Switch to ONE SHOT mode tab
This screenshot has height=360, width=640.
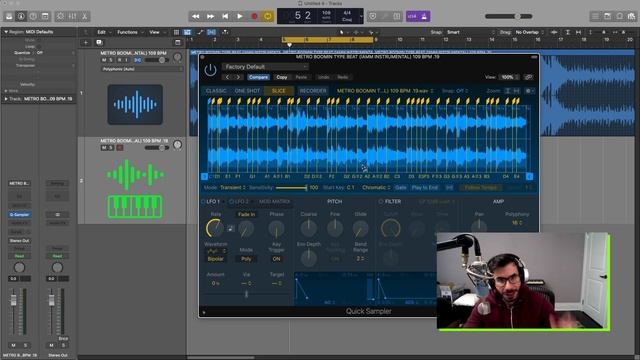pos(247,91)
